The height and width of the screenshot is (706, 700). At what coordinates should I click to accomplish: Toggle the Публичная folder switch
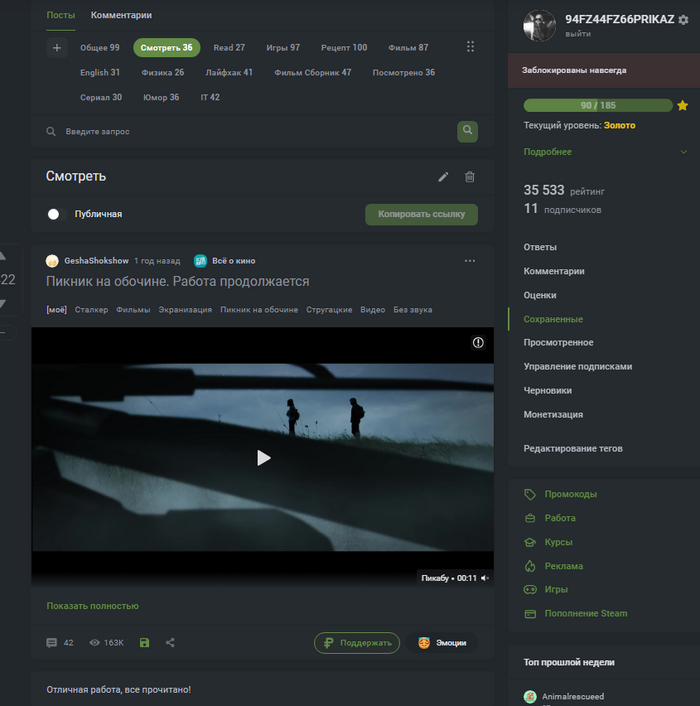point(56,214)
